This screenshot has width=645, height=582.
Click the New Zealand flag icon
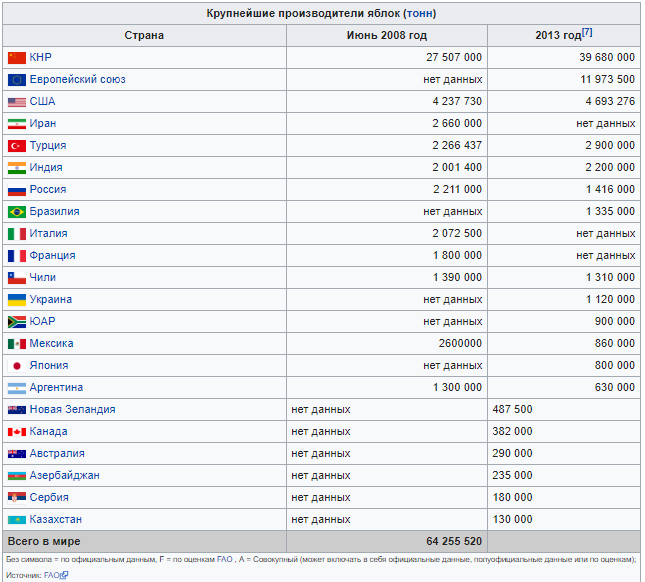(17, 410)
